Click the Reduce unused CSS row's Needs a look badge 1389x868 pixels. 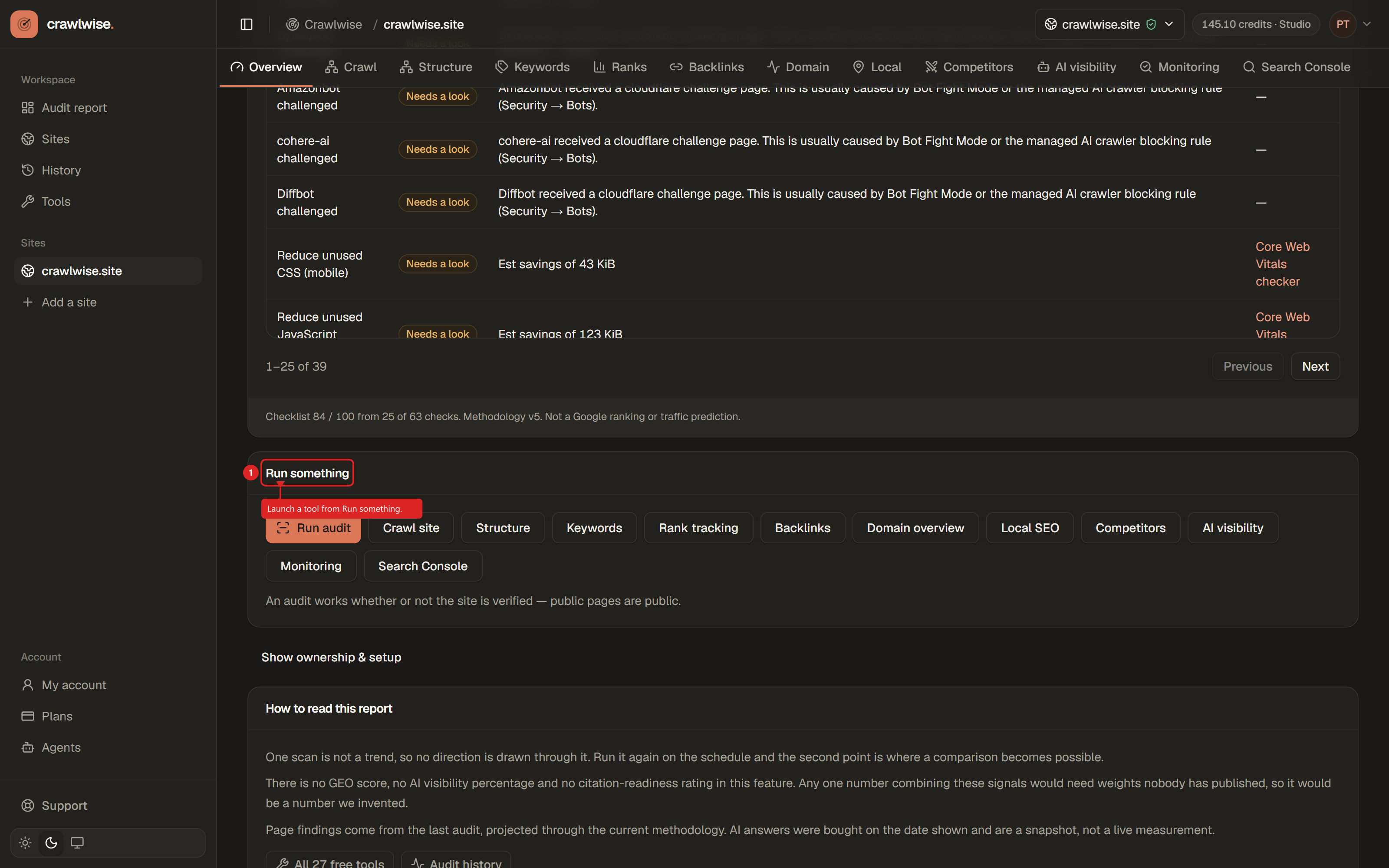coord(438,264)
